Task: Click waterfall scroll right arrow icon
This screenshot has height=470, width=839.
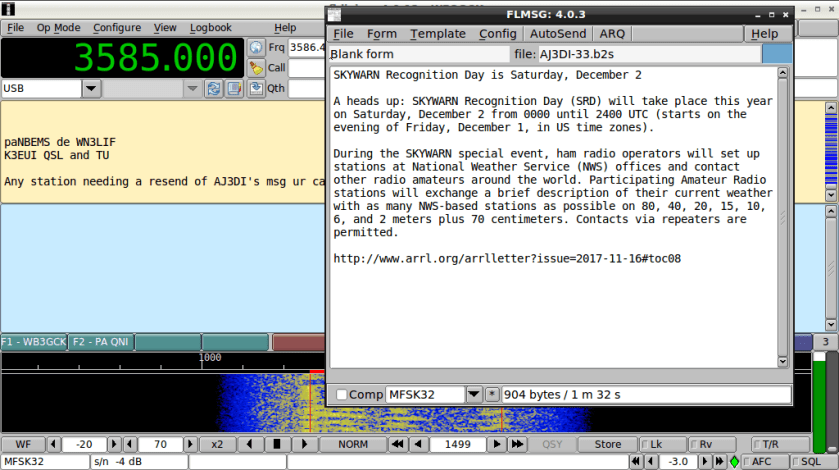Action: [304, 444]
